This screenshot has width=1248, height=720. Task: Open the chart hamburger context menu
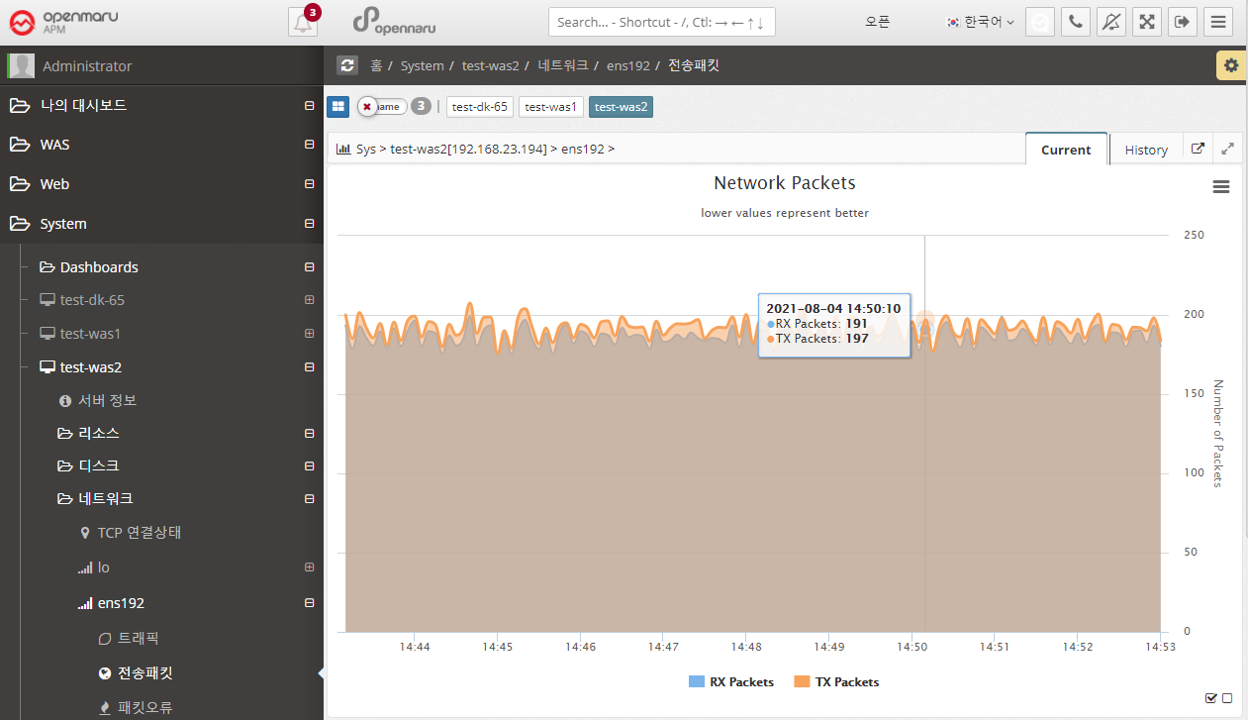point(1220,187)
